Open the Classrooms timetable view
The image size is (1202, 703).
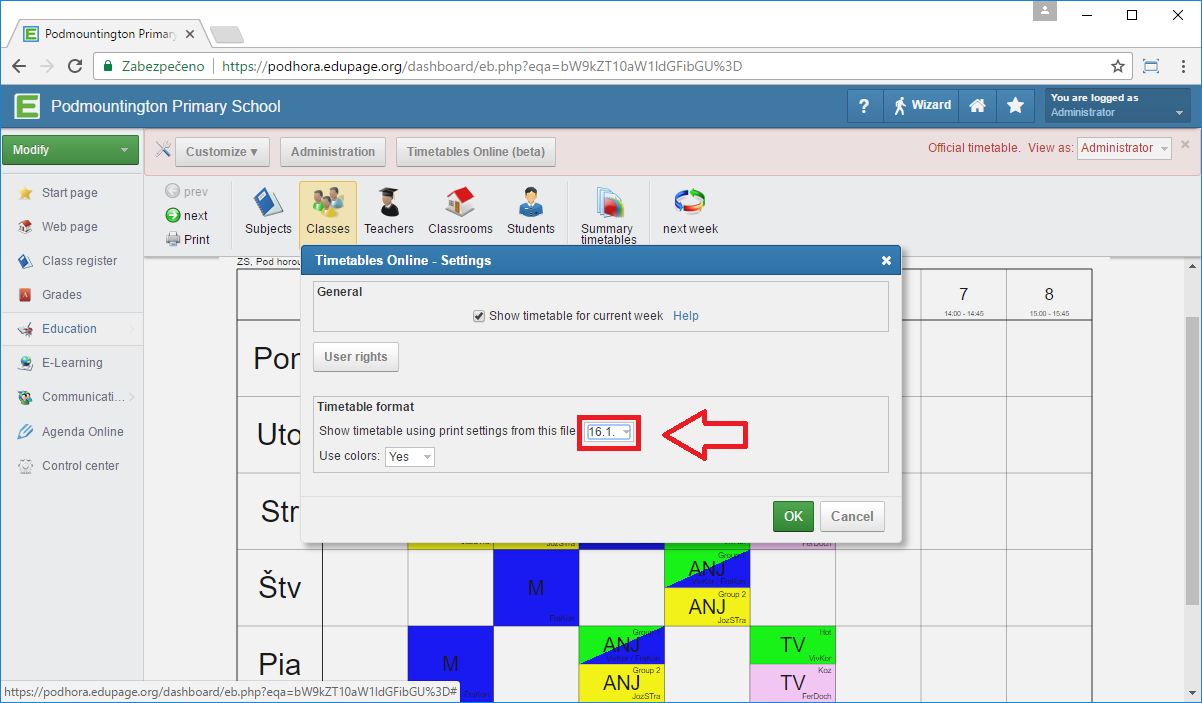[460, 211]
